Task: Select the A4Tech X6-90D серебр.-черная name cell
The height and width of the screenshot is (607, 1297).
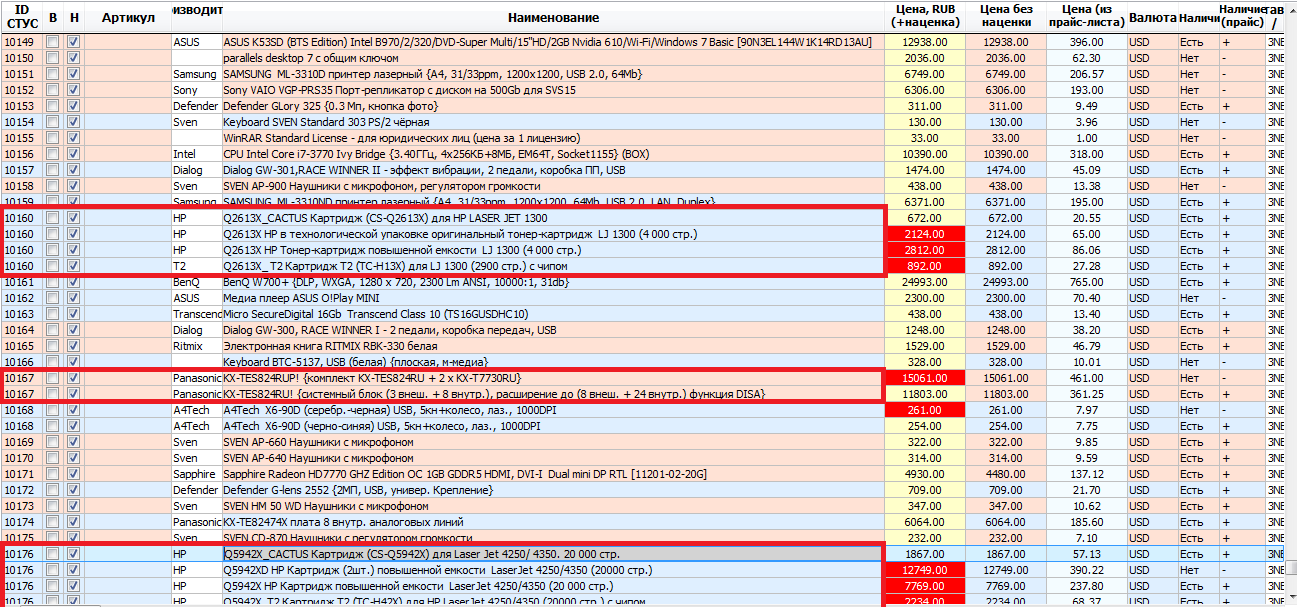Action: [x=553, y=410]
